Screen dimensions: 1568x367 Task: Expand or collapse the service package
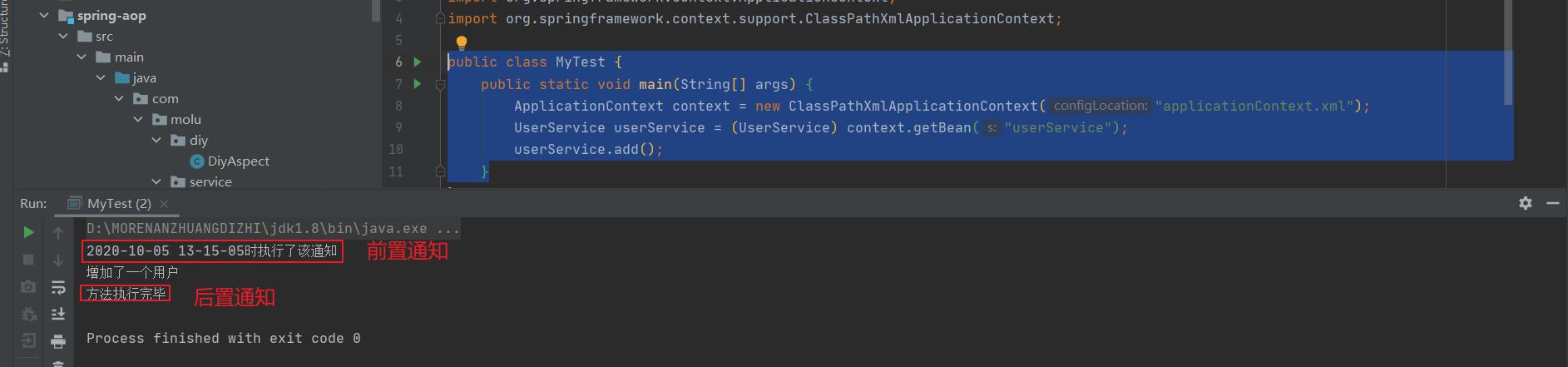tap(156, 182)
